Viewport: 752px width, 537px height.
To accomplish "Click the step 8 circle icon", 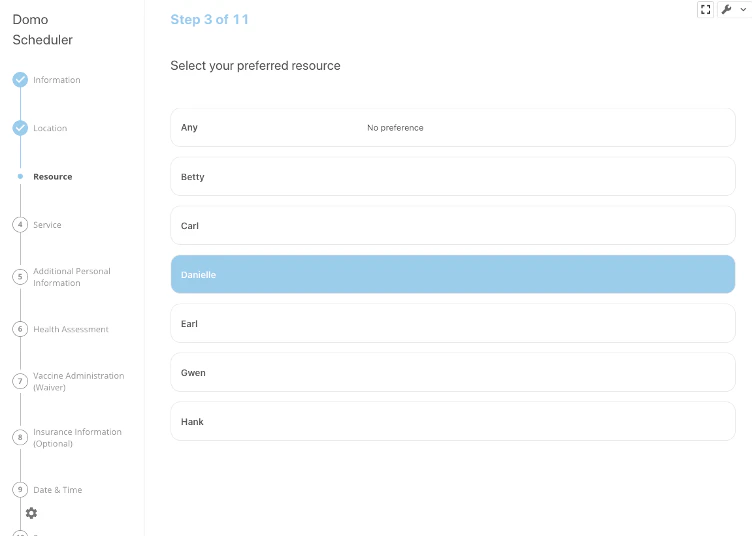I will [20, 437].
